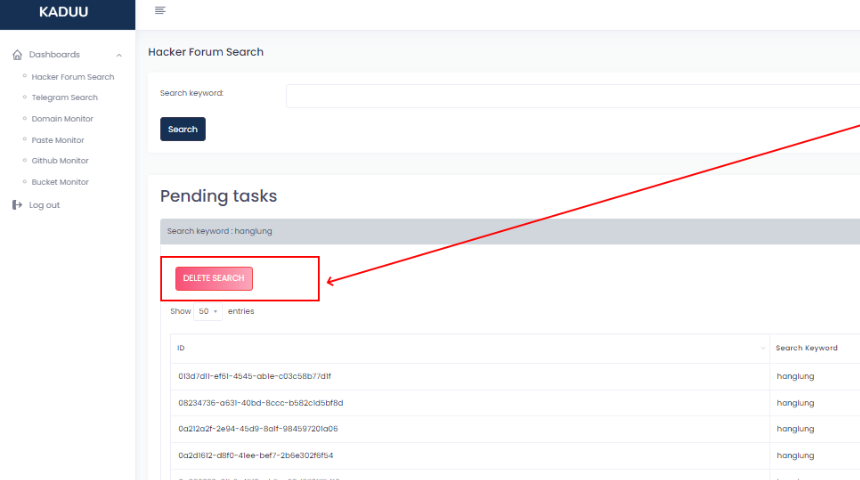Go to Domain Monitor page
Screen dimensions: 860x480
[x=63, y=118]
